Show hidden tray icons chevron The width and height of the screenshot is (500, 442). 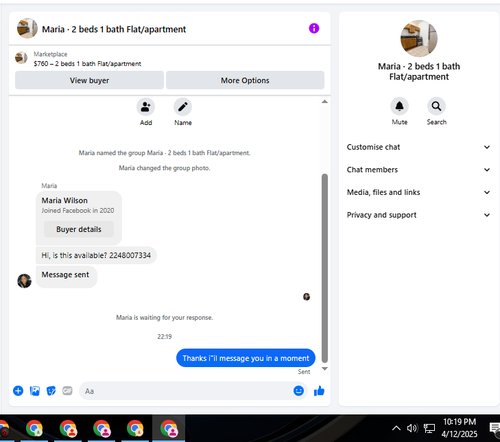click(x=396, y=428)
